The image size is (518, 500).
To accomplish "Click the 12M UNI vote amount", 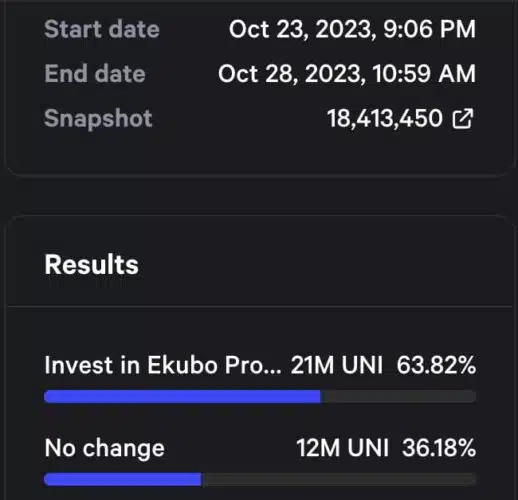I will coord(342,448).
